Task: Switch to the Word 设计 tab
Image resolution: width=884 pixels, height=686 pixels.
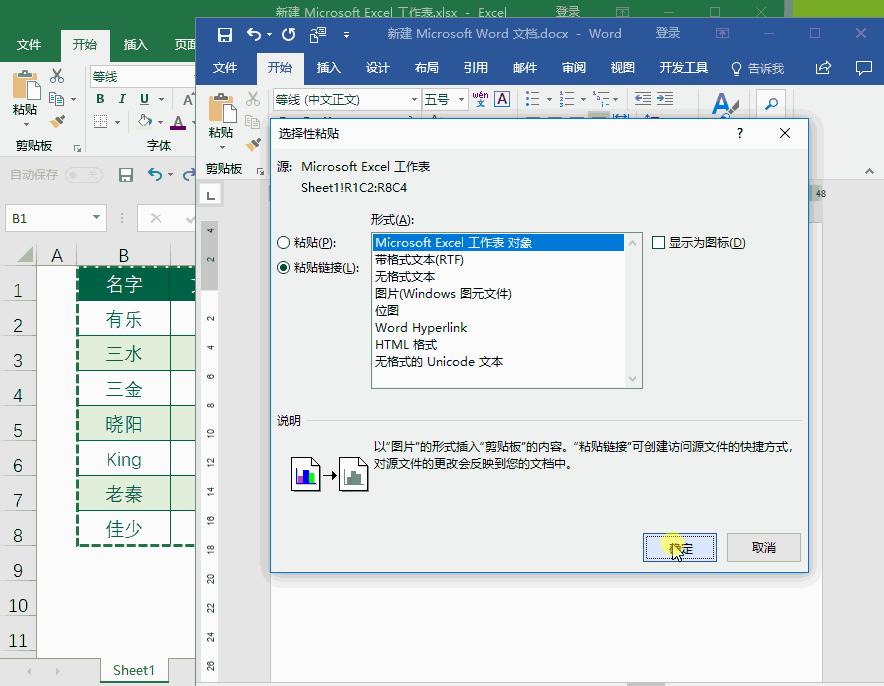Action: click(378, 68)
